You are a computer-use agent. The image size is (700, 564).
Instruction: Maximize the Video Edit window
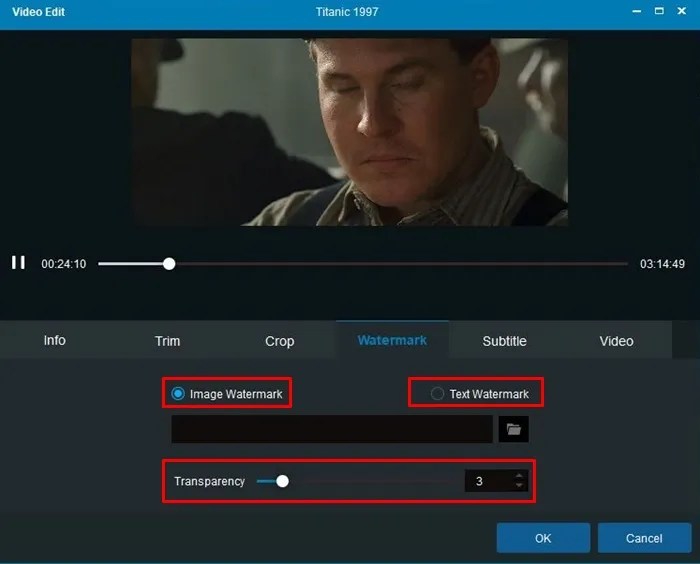659,11
